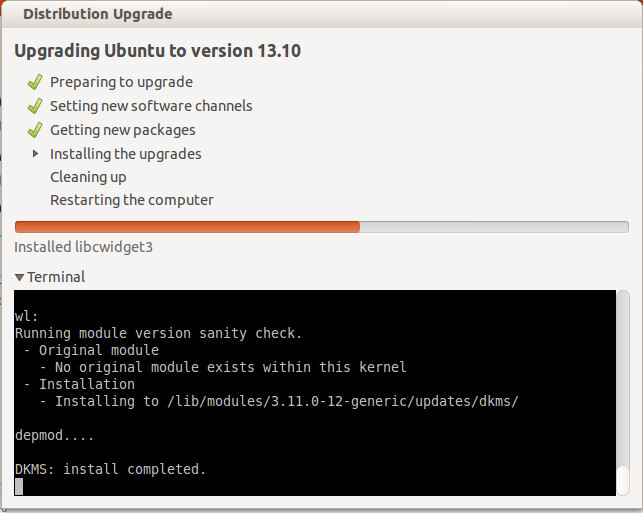Click the 'Restarting the computer' step text

point(132,201)
